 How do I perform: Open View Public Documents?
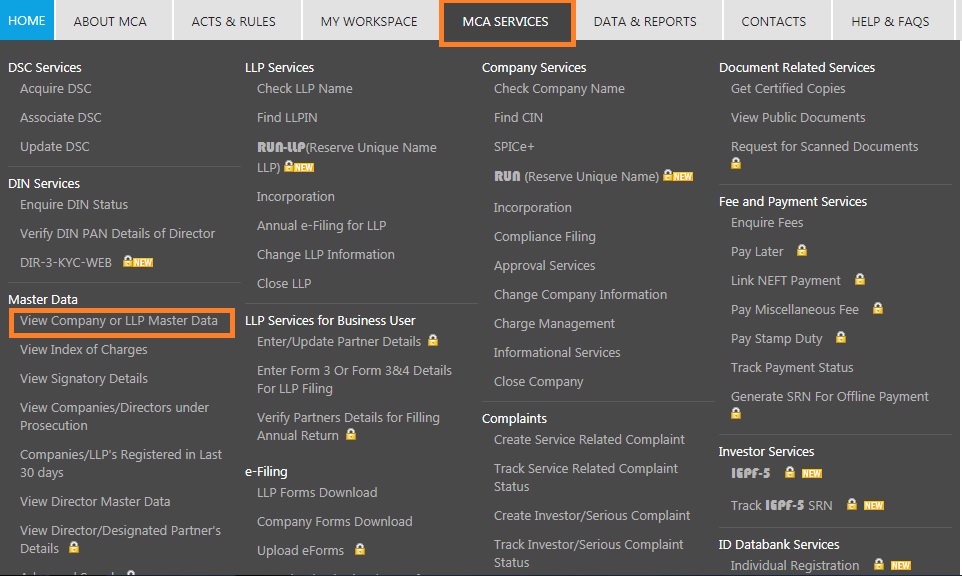(798, 117)
